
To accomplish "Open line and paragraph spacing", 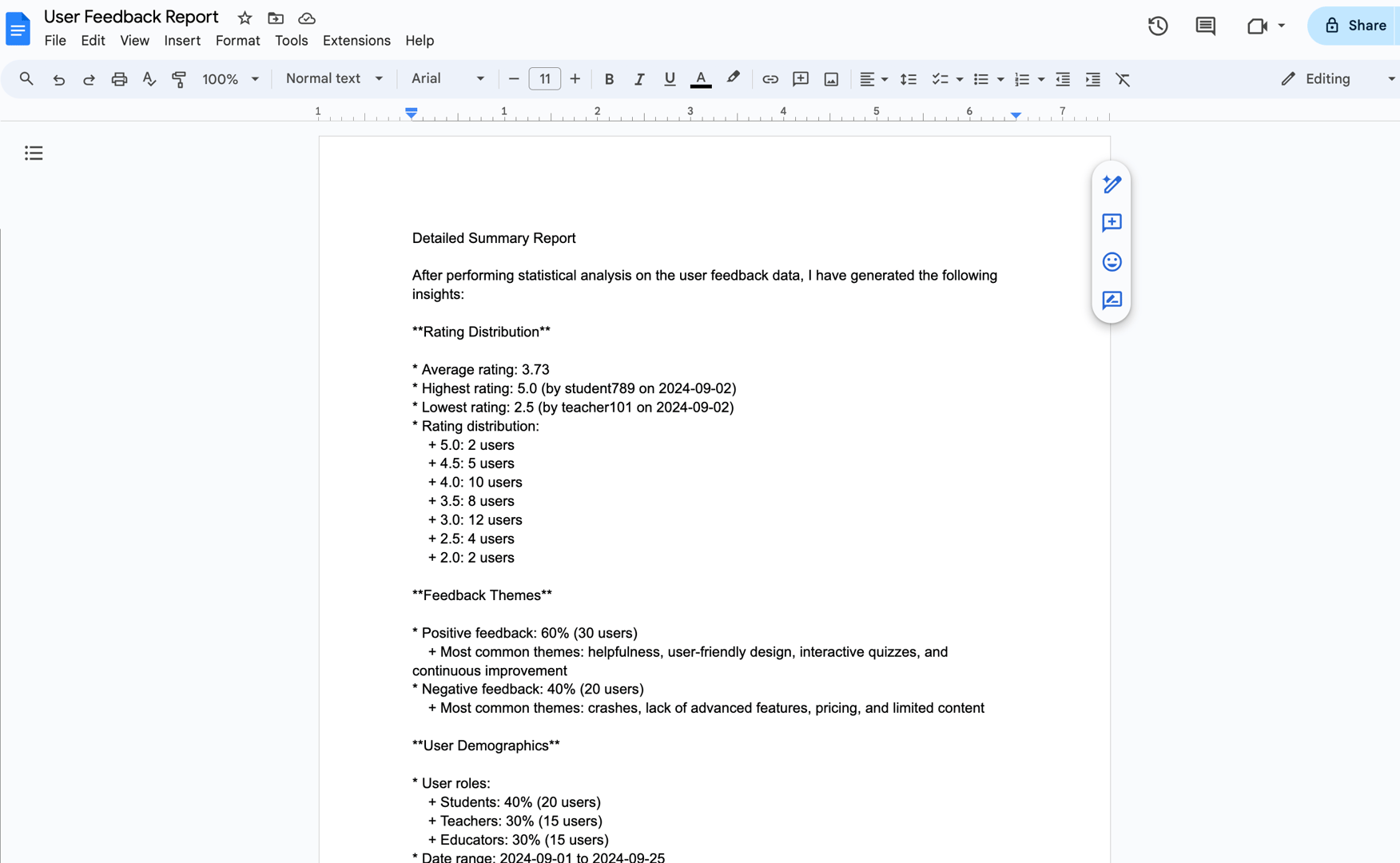I will click(909, 79).
